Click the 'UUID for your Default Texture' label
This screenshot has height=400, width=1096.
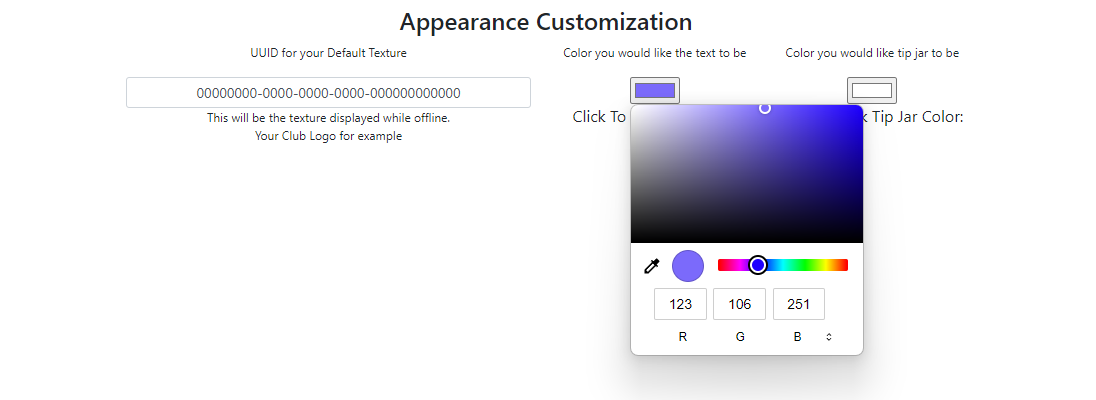click(328, 53)
